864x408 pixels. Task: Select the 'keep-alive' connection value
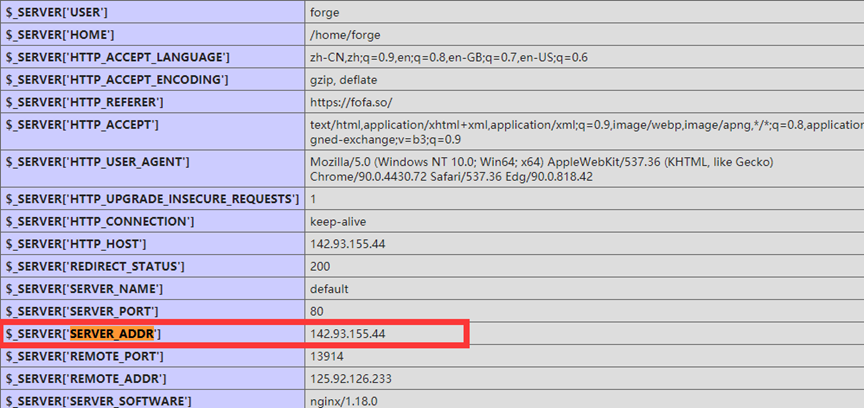339,221
